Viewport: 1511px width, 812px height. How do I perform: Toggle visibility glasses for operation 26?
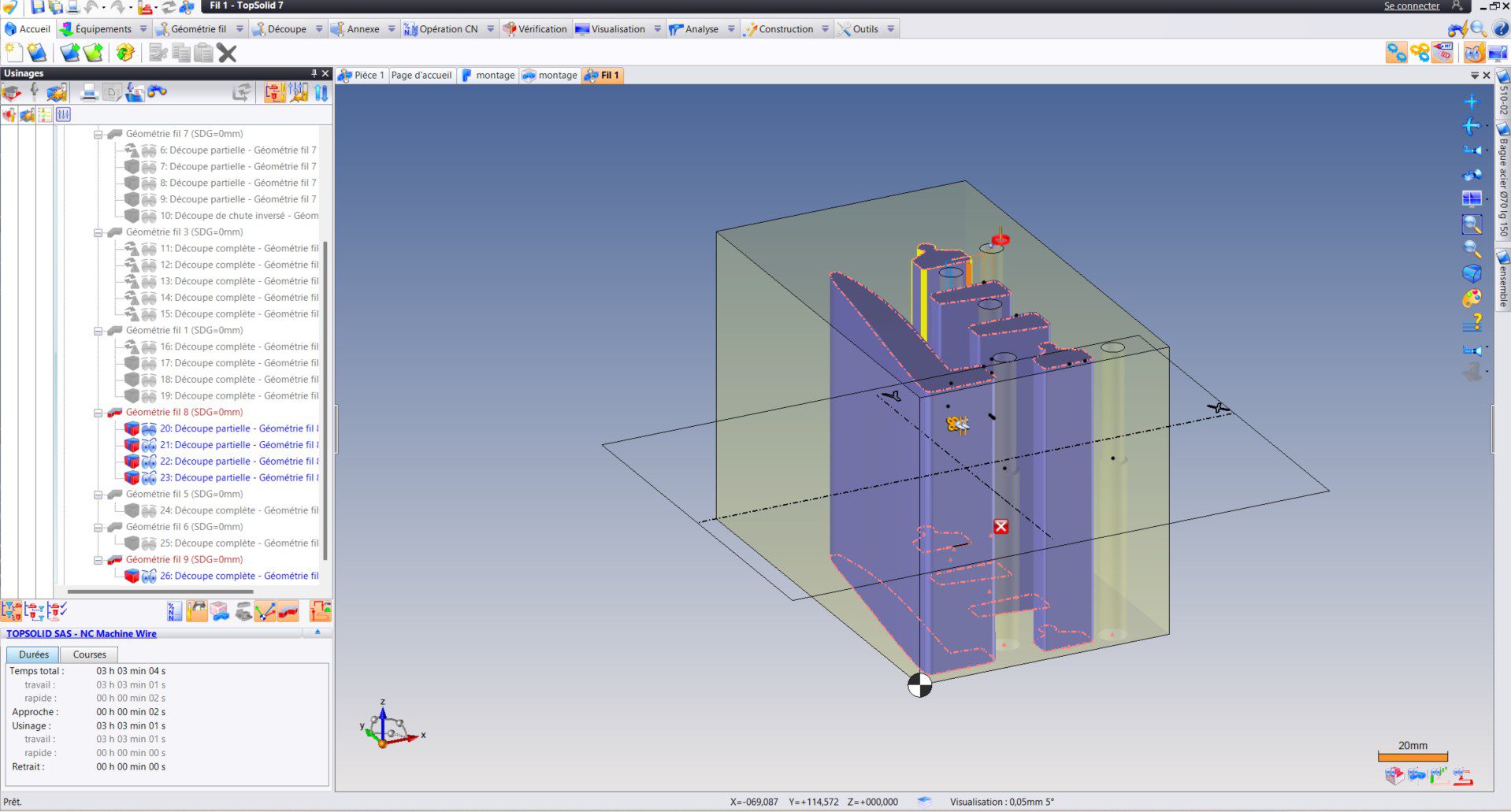(149, 576)
